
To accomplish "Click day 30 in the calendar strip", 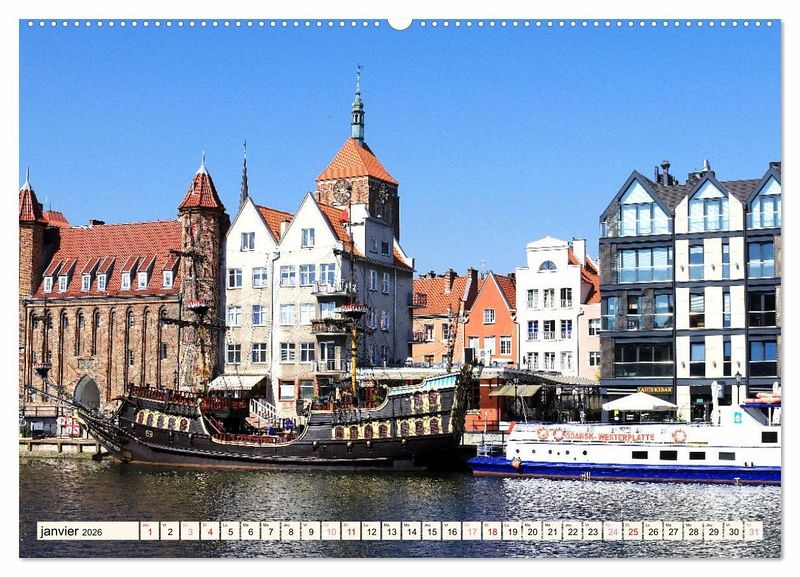I will coord(734,531).
